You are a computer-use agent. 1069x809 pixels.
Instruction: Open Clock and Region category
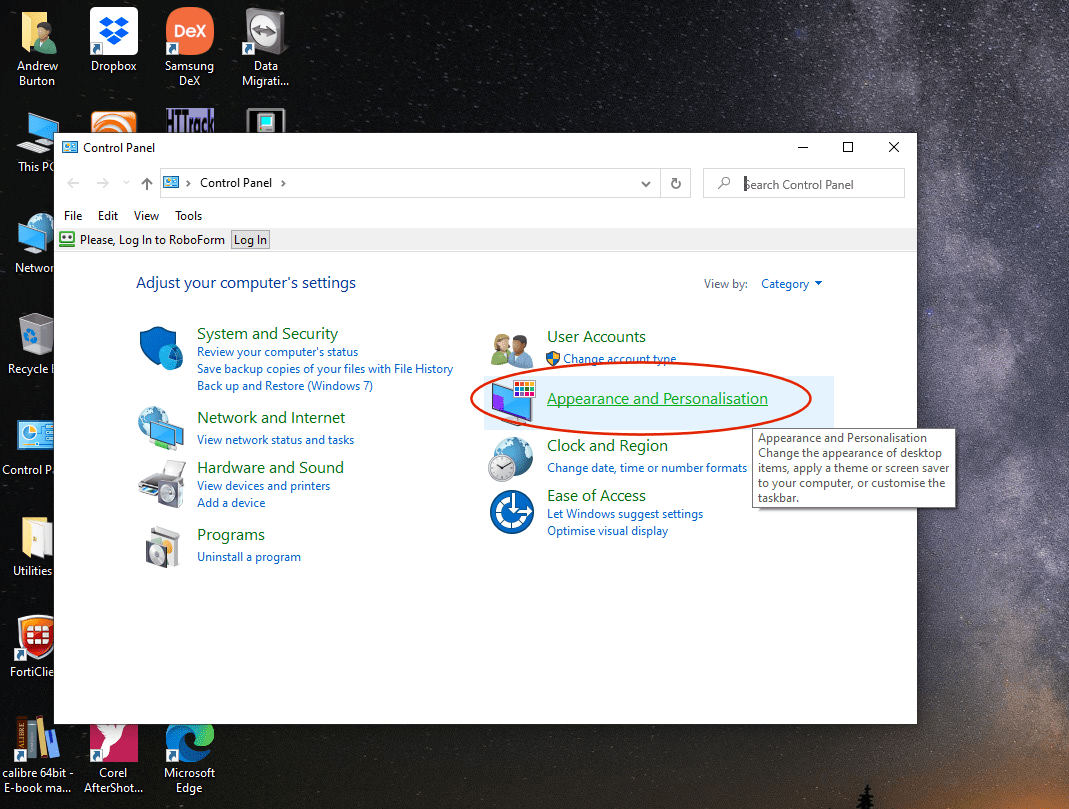pos(607,446)
